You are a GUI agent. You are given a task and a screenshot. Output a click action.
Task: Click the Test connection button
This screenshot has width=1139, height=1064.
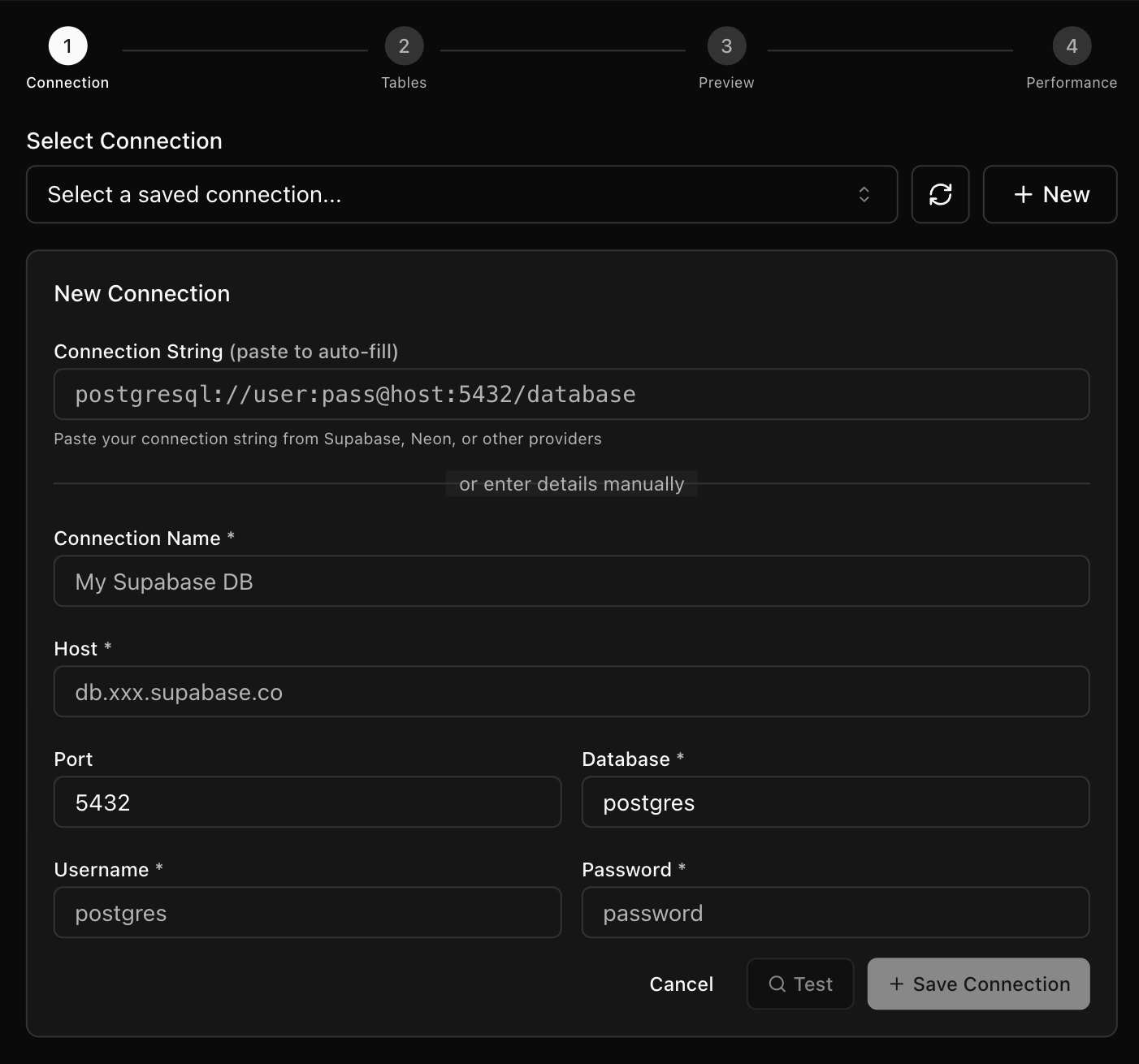[800, 984]
